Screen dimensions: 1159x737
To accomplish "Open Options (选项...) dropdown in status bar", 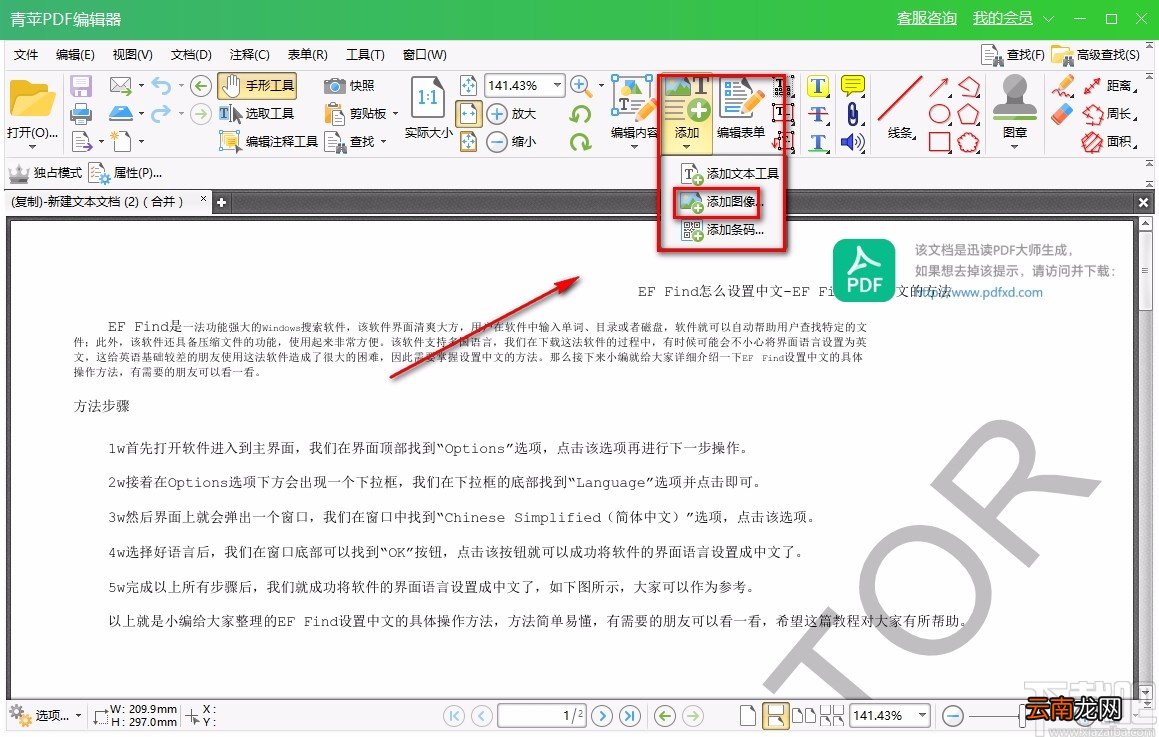I will tap(45, 715).
